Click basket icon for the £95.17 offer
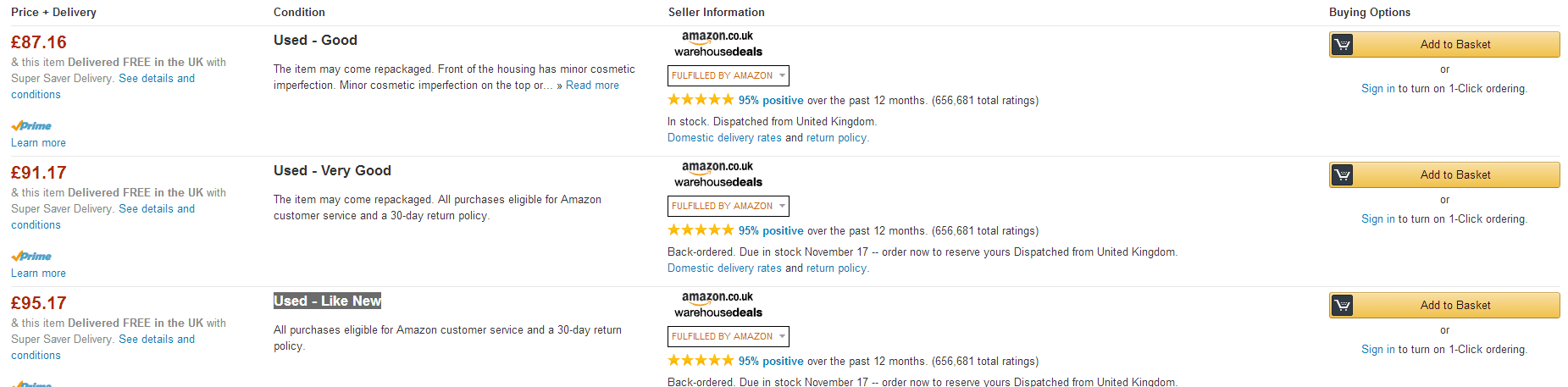The image size is (1568, 387). click(1342, 305)
